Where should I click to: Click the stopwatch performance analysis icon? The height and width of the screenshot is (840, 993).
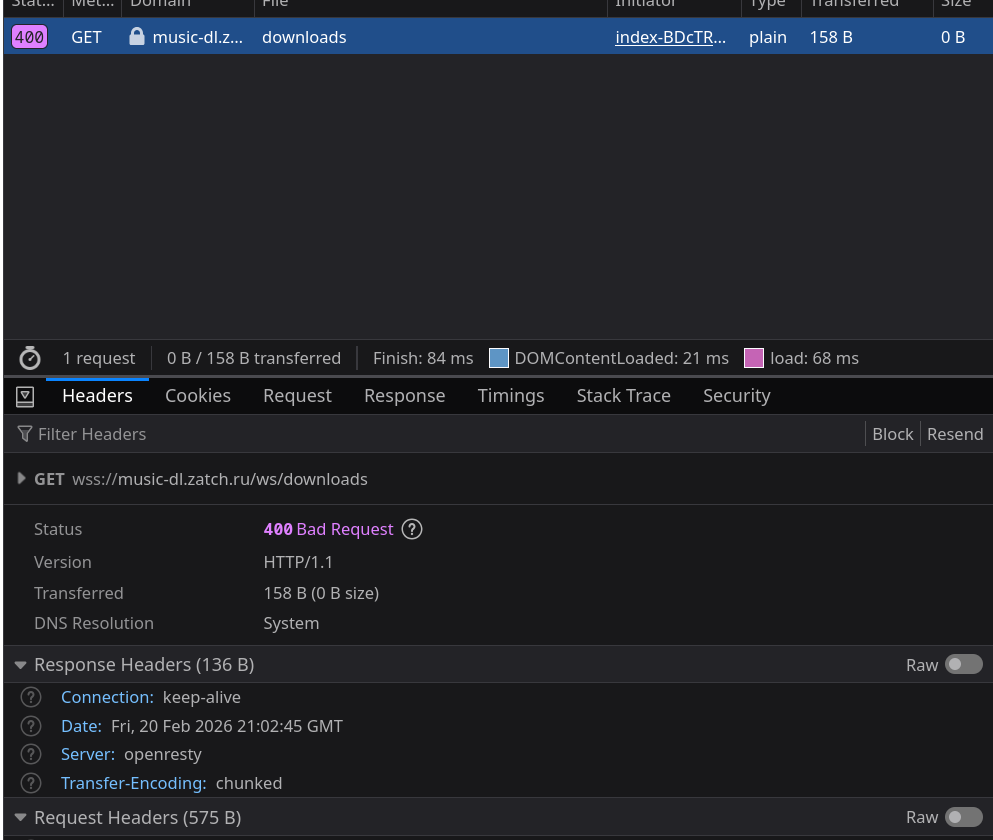click(x=30, y=358)
